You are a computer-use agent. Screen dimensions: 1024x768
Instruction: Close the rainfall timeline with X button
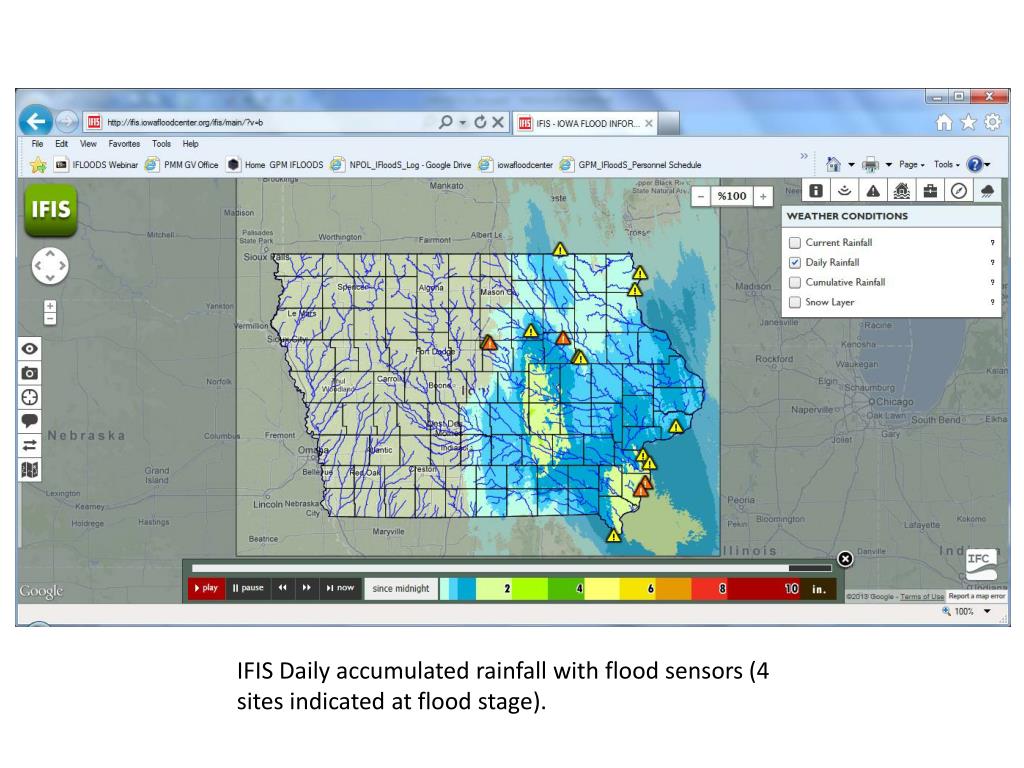coord(845,559)
